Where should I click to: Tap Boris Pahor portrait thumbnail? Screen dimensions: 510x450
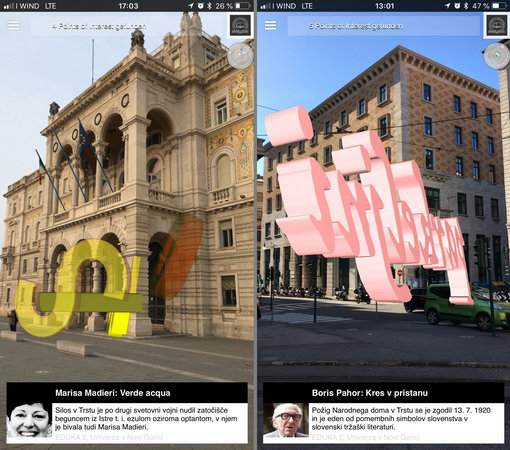click(x=286, y=420)
